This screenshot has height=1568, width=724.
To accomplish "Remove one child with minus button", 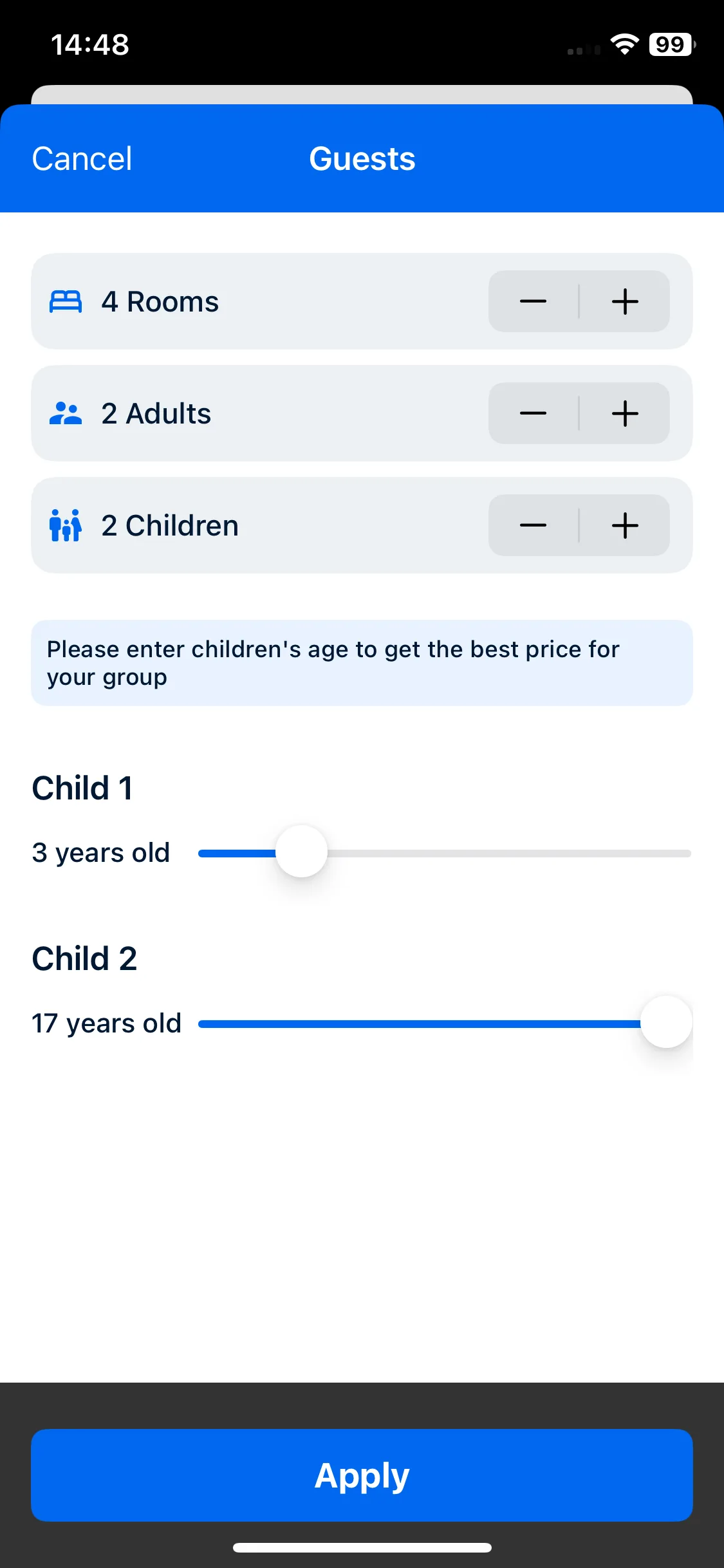I will click(x=534, y=525).
